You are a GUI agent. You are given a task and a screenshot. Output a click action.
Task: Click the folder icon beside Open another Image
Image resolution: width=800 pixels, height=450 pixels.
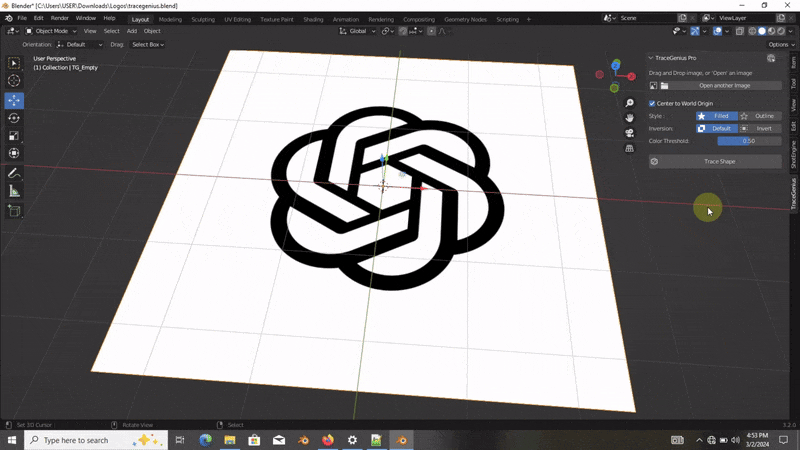[x=664, y=86]
